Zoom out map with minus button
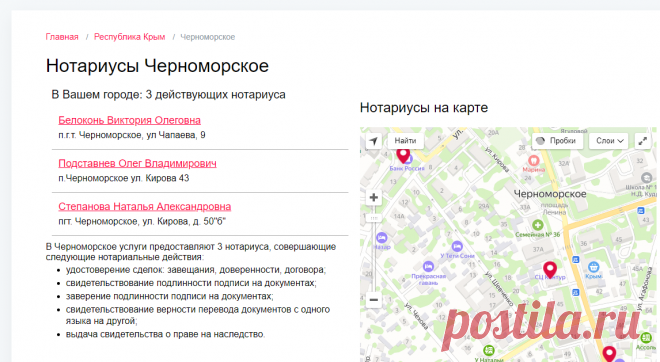The image size is (660, 362). pos(373,300)
